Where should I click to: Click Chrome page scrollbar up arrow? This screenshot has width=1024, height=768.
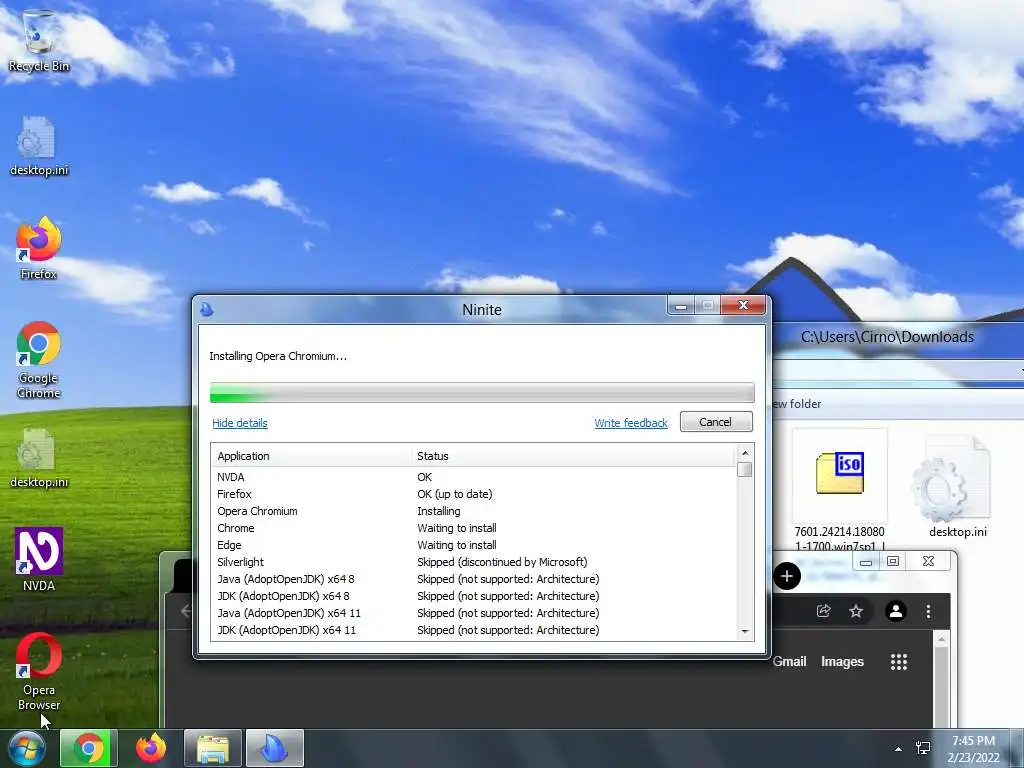tap(941, 639)
